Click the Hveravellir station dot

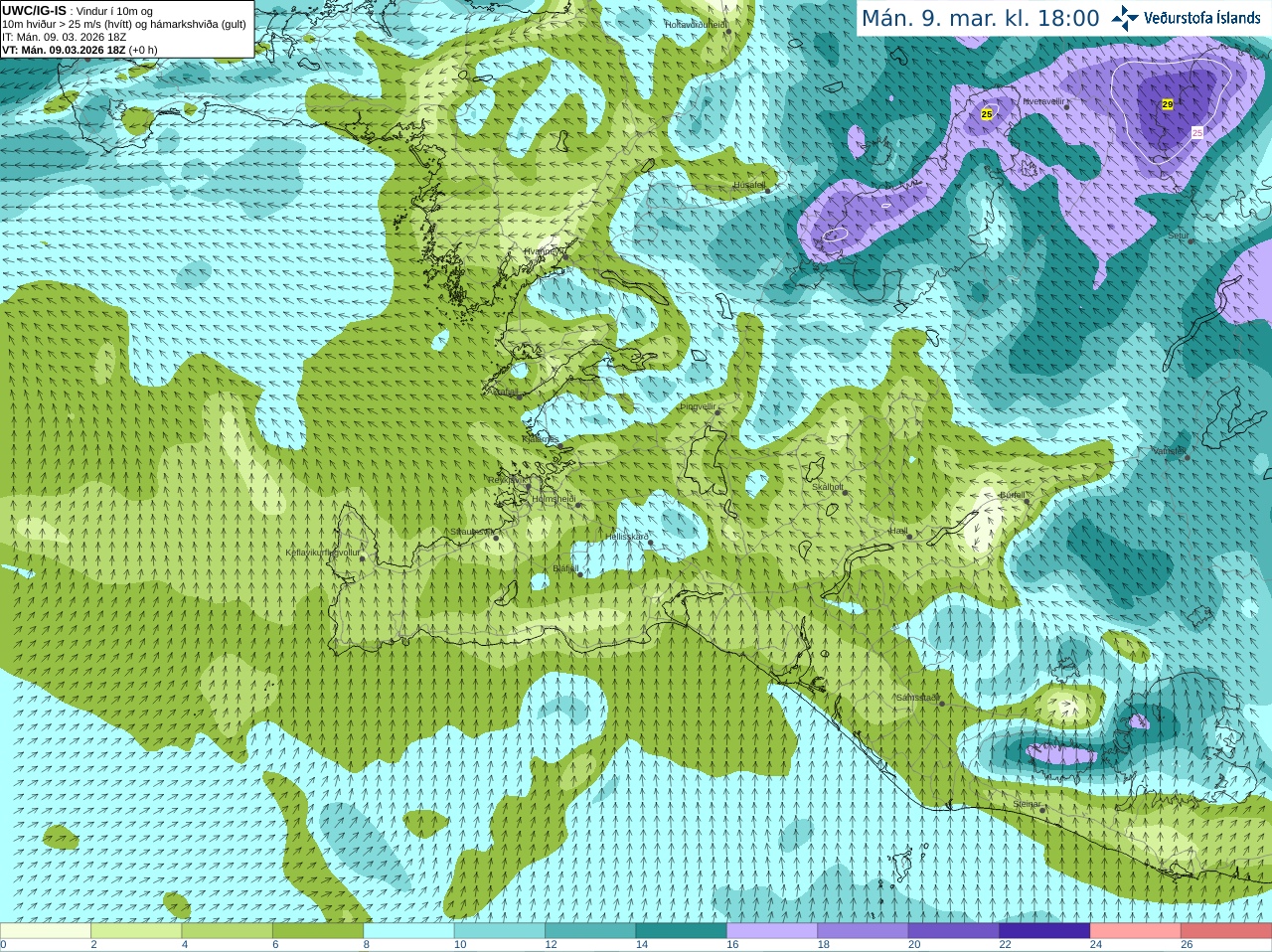coord(1067,106)
